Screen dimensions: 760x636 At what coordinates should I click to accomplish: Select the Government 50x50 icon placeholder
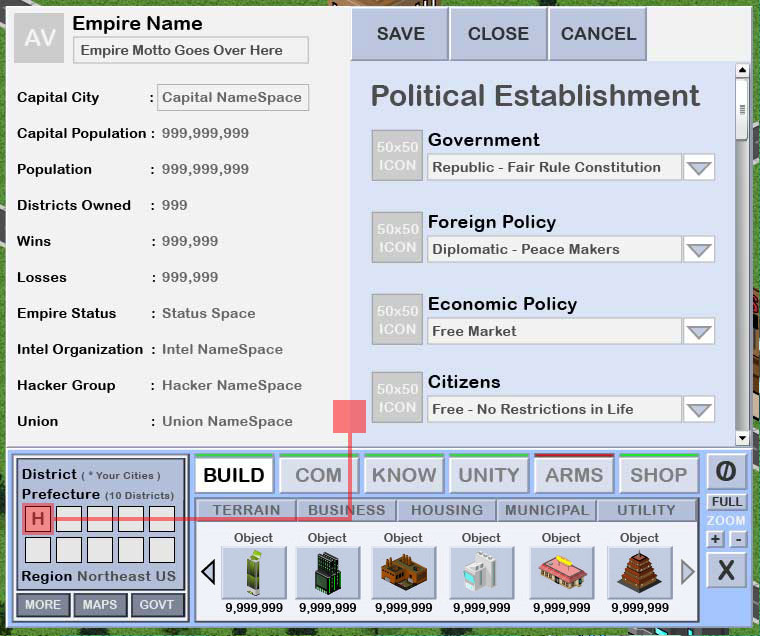397,156
